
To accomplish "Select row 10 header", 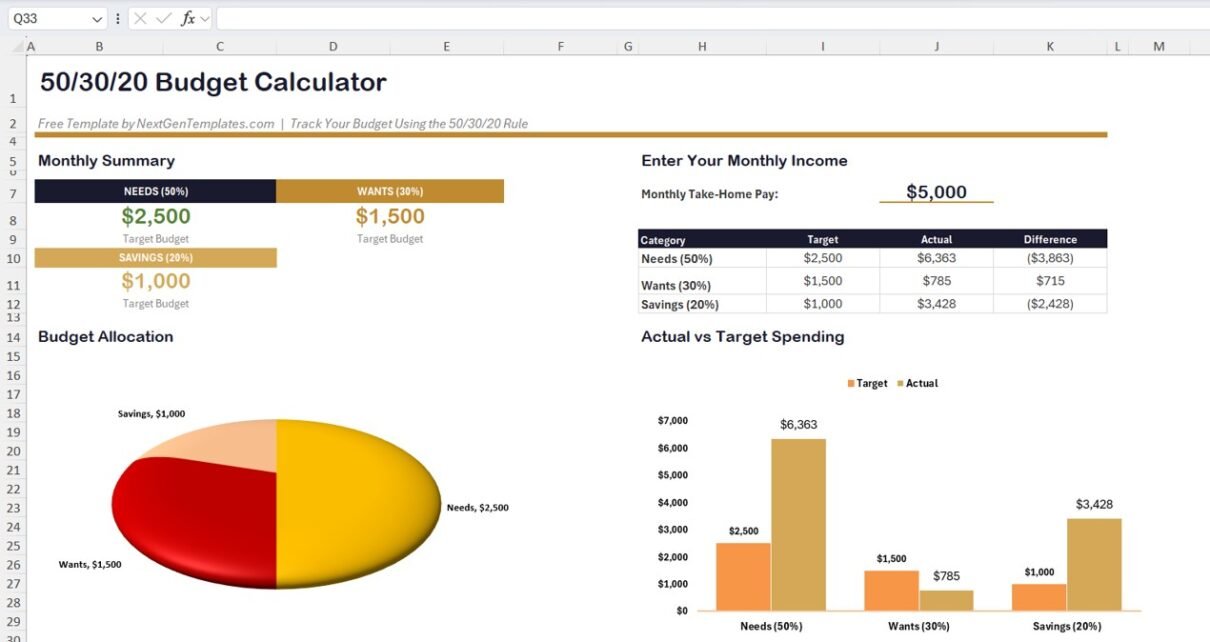I will point(14,259).
